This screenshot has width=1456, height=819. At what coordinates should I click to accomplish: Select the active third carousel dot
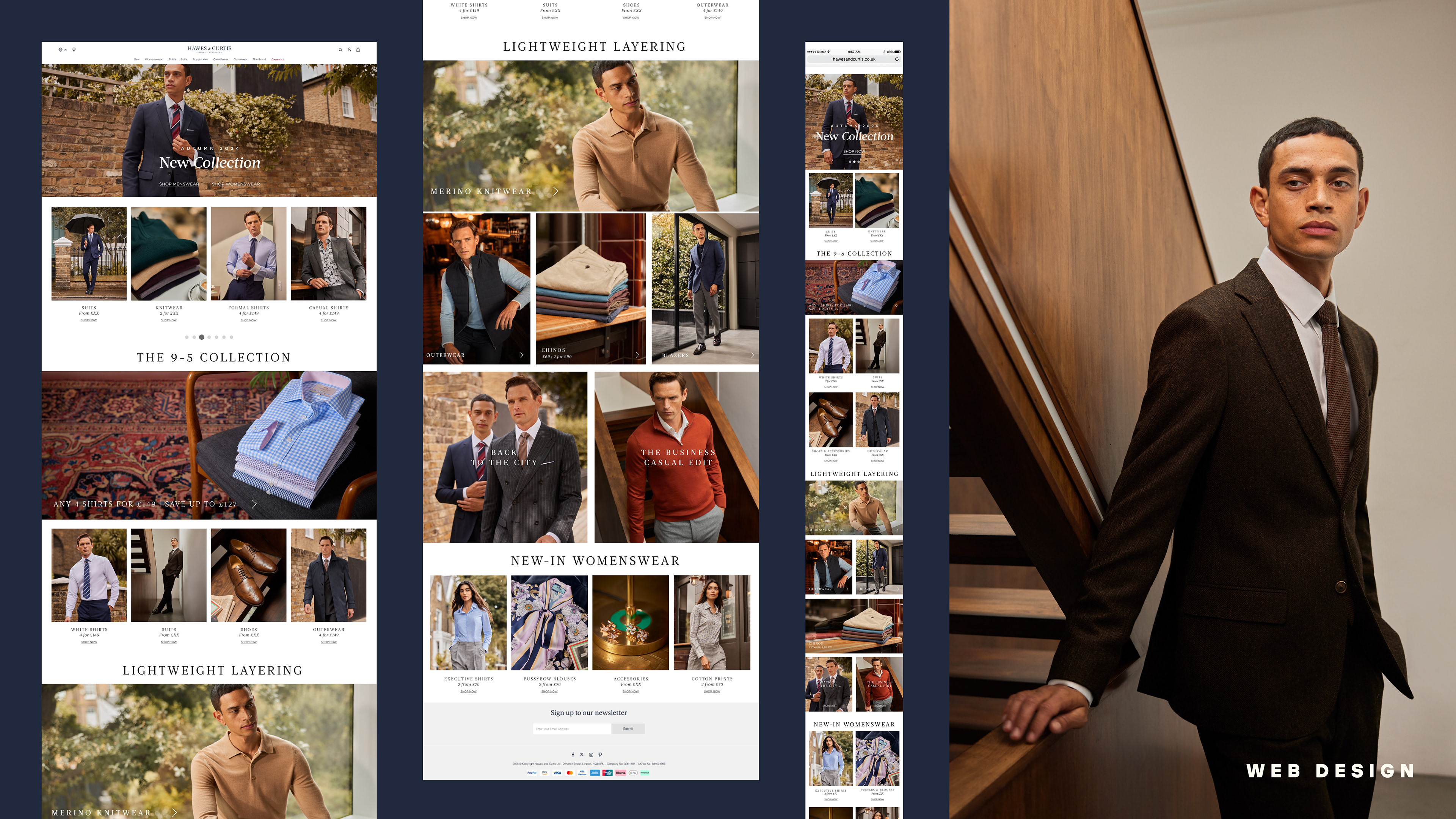click(x=202, y=337)
